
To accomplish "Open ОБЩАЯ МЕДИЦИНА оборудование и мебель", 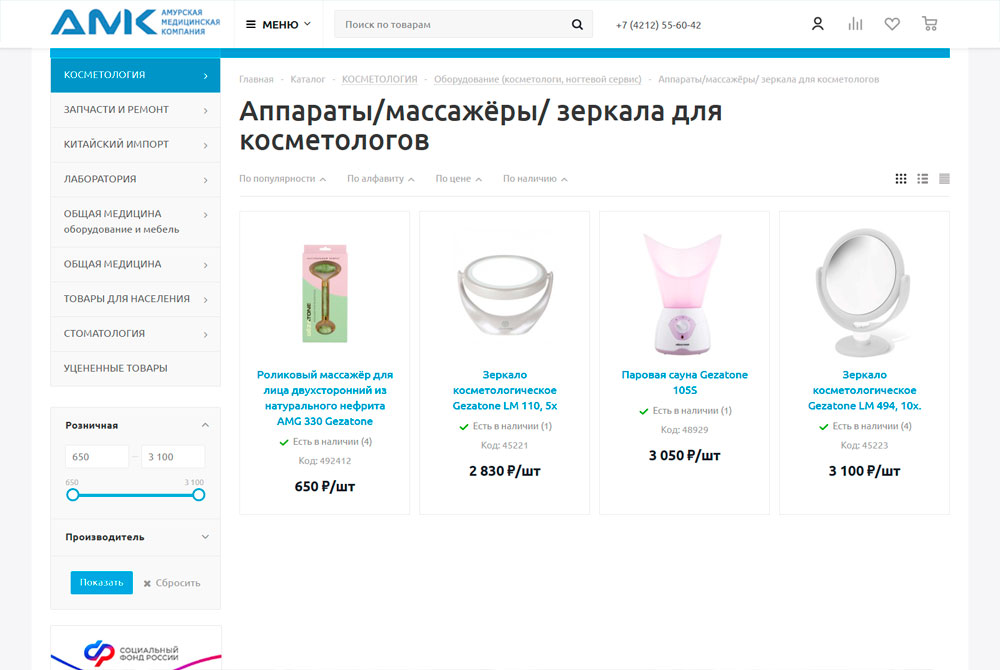I will click(135, 222).
